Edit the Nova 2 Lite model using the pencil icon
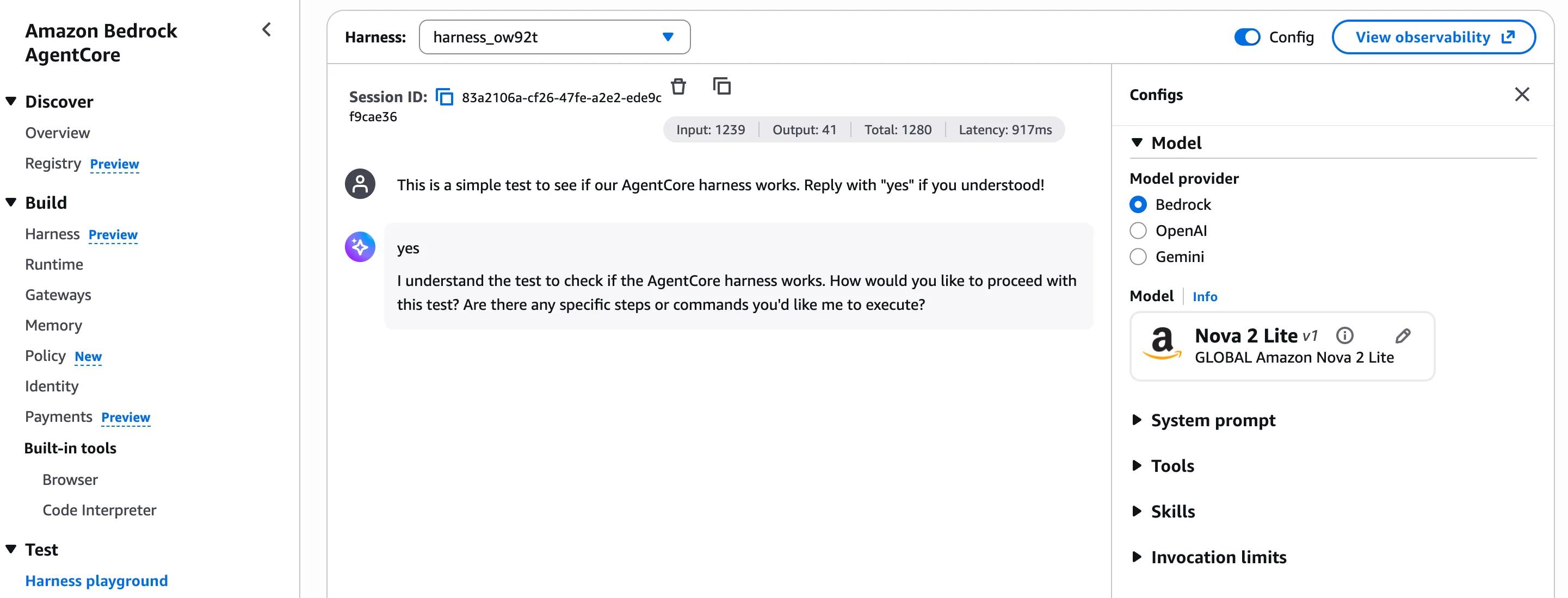 coord(1403,335)
